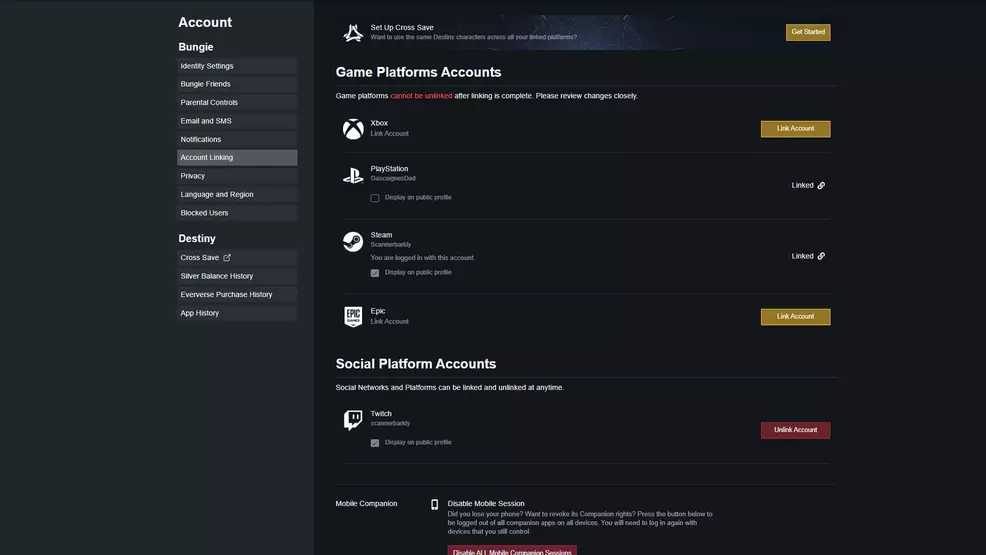Open Notifications settings

(x=237, y=140)
